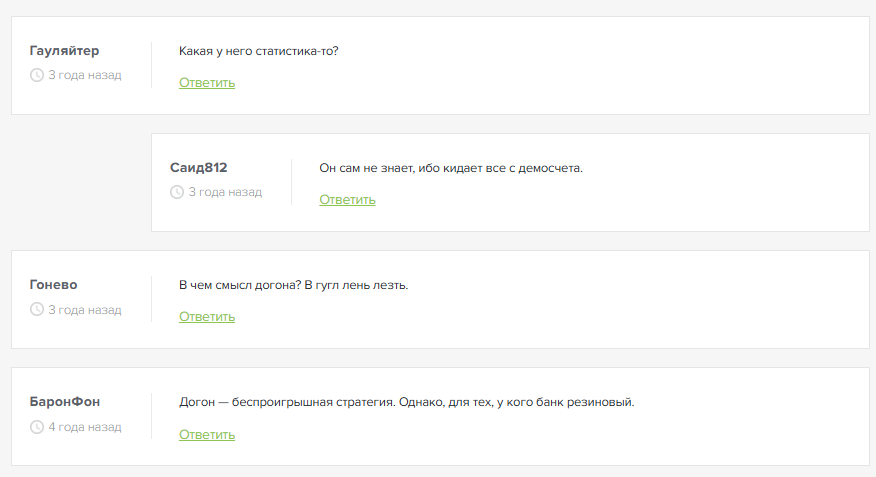The height and width of the screenshot is (477, 876).
Task: Reply to Гонево's question about догон
Action: tap(207, 317)
